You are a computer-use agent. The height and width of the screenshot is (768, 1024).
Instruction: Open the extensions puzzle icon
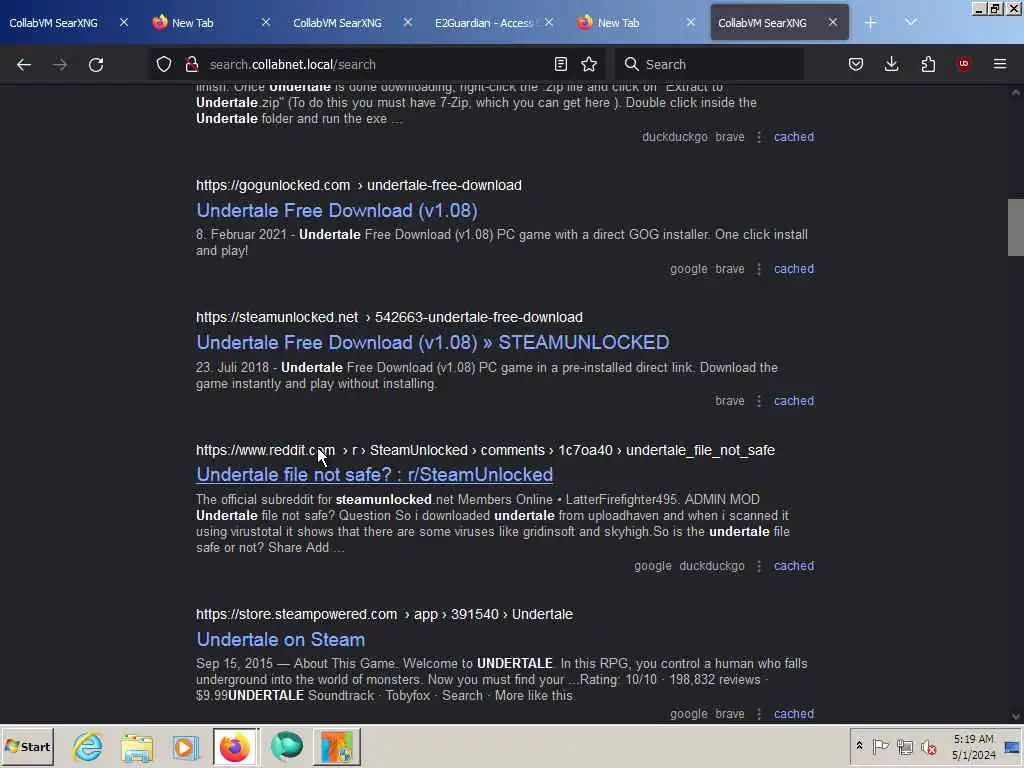(928, 64)
